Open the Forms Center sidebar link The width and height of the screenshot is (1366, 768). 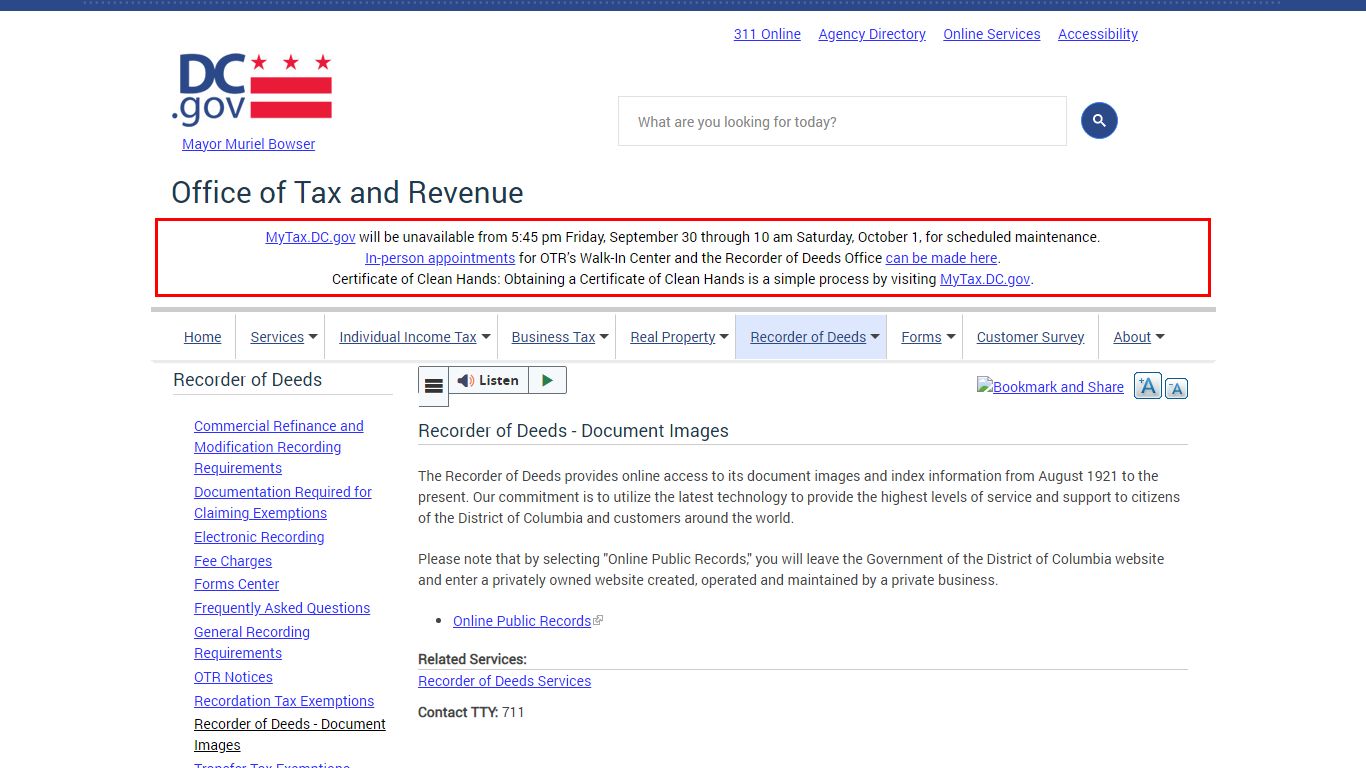(236, 584)
